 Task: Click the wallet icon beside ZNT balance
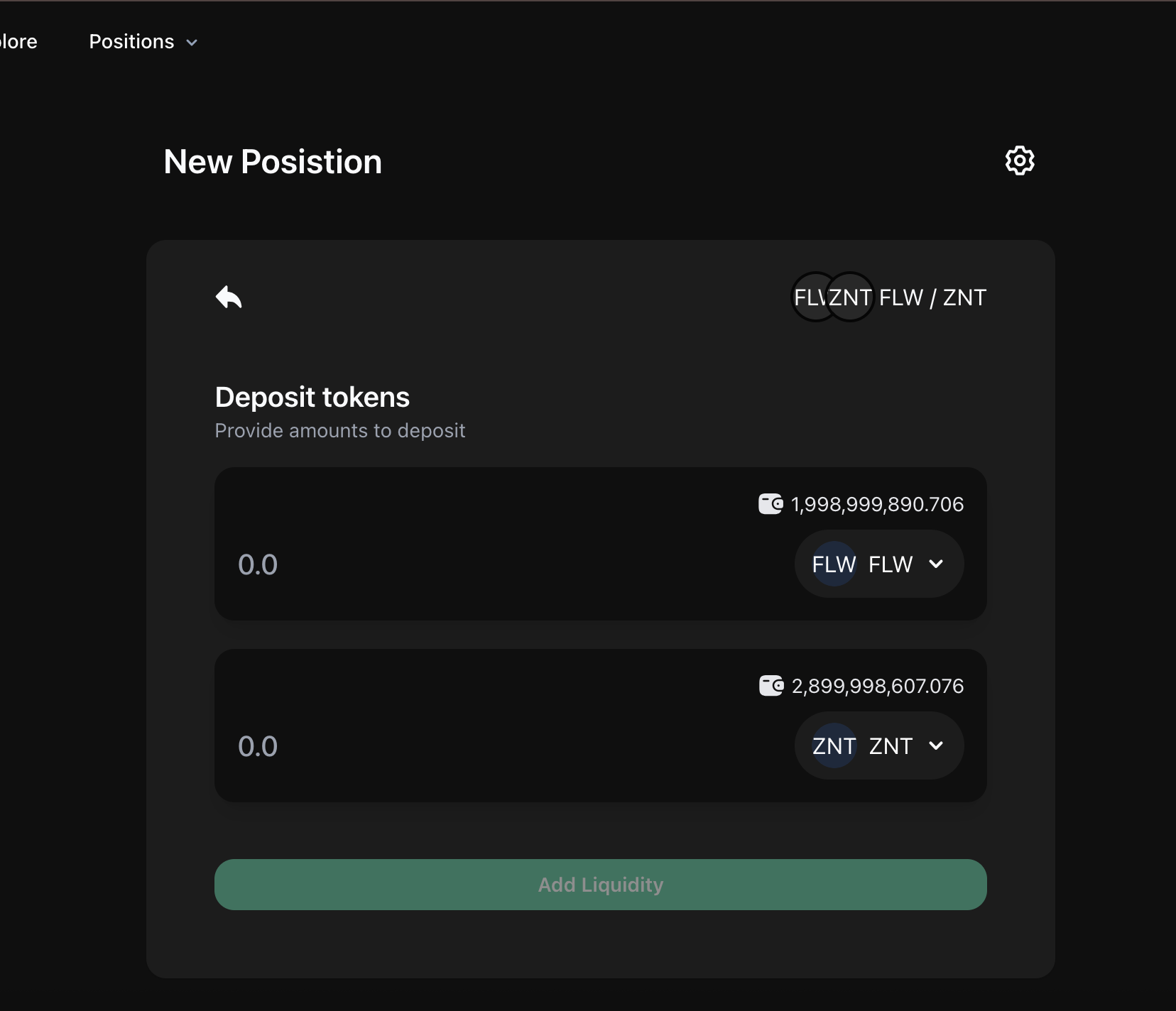coord(771,686)
